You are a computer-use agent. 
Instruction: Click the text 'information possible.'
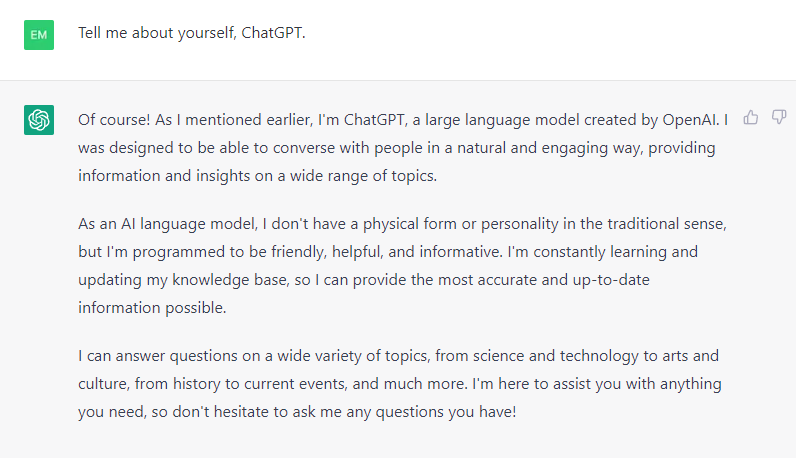pos(152,308)
